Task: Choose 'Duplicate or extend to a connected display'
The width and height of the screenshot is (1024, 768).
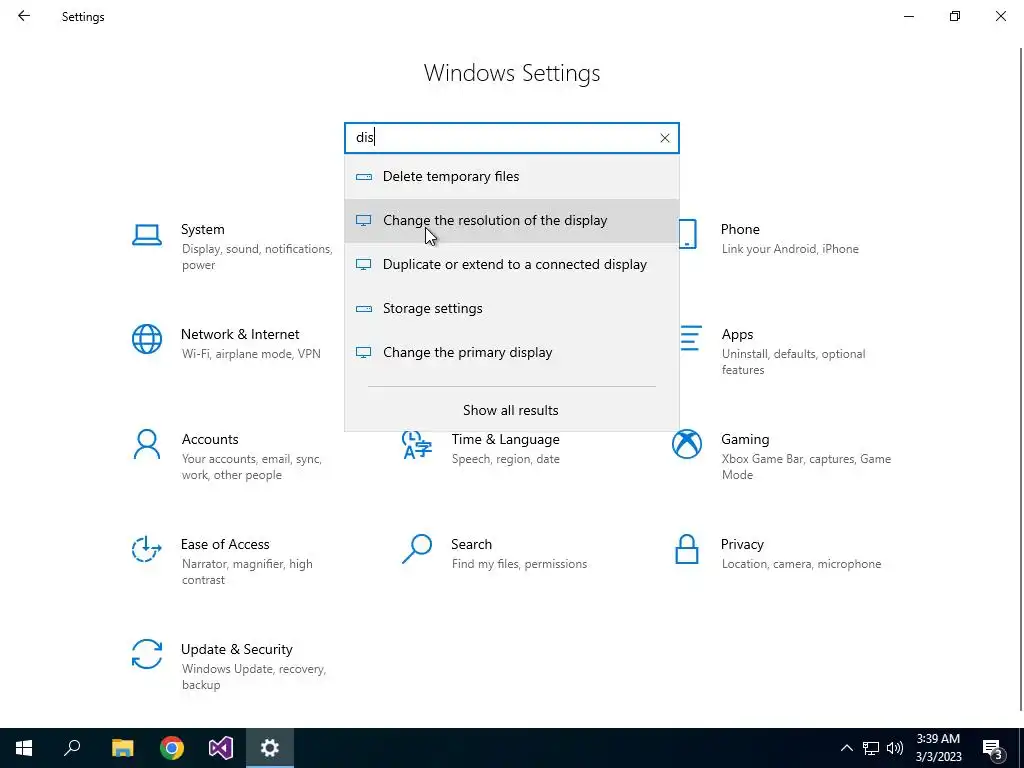Action: 512,264
